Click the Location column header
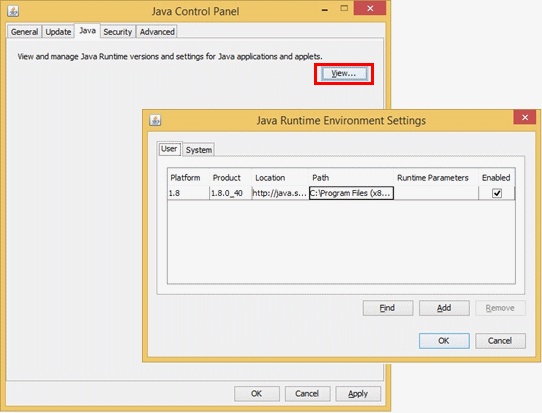This screenshot has height=413, width=542. tap(280, 178)
